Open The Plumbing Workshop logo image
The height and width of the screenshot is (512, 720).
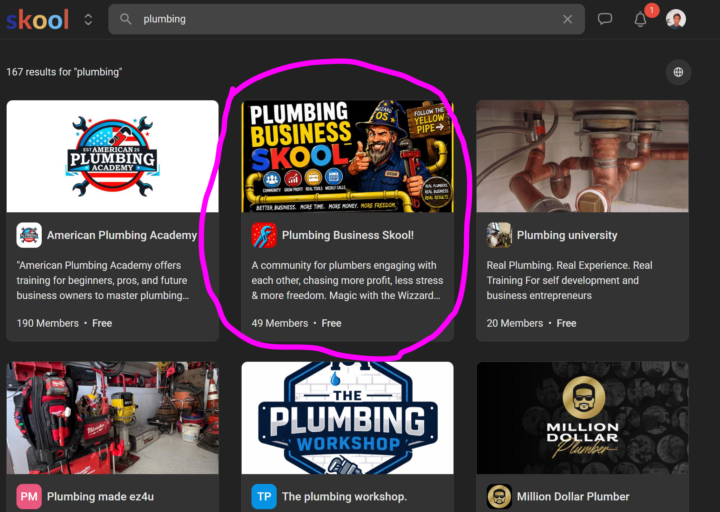pos(348,418)
